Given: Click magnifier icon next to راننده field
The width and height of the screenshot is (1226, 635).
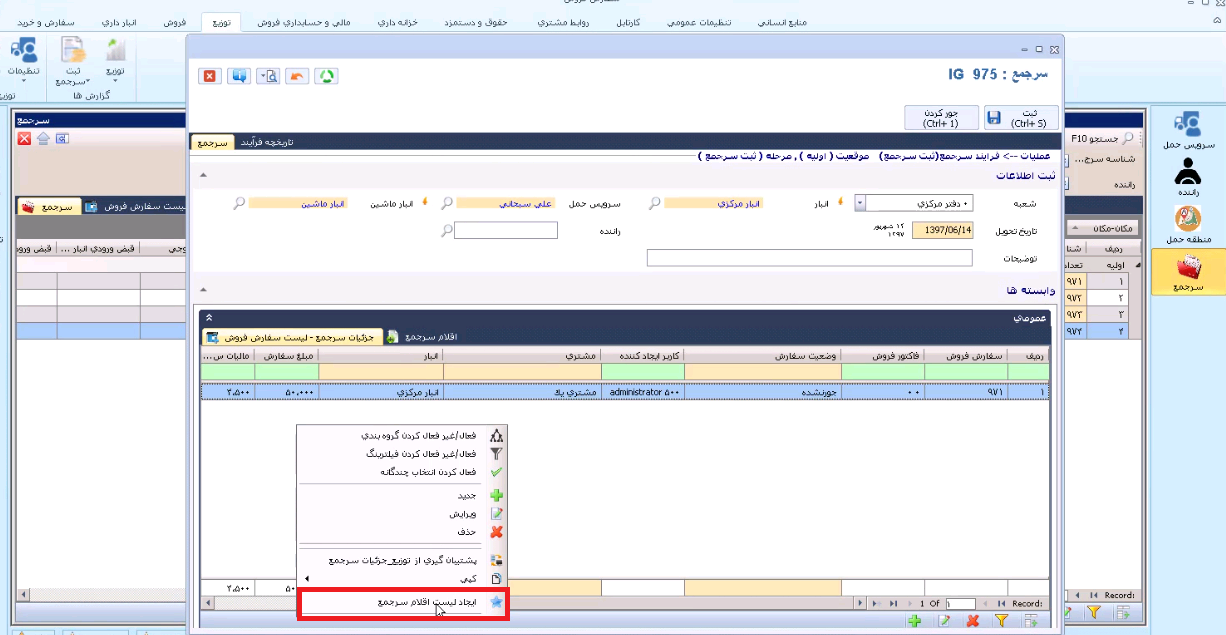Looking at the screenshot, I should point(446,231).
